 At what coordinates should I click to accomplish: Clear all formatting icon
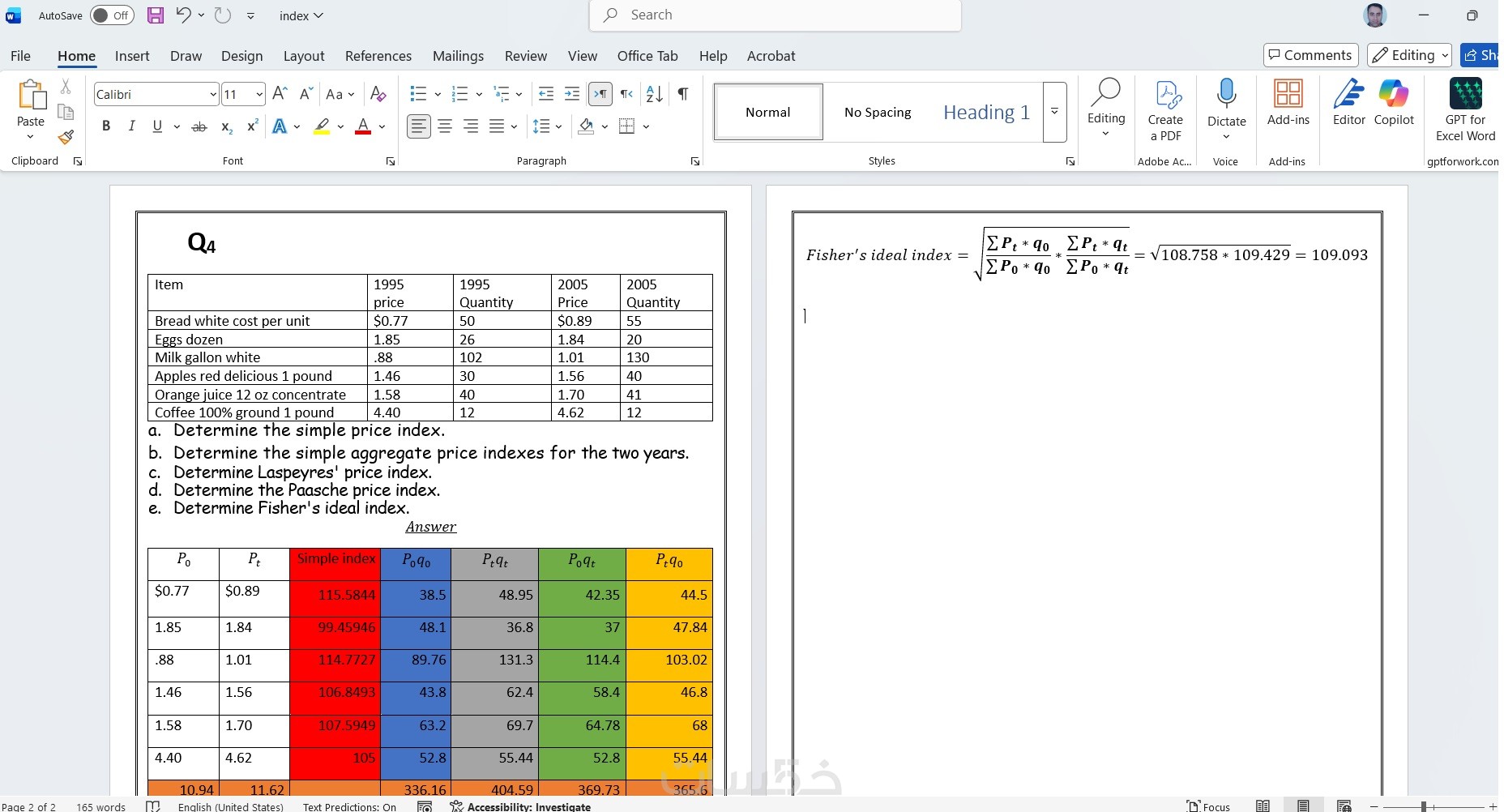click(x=378, y=94)
